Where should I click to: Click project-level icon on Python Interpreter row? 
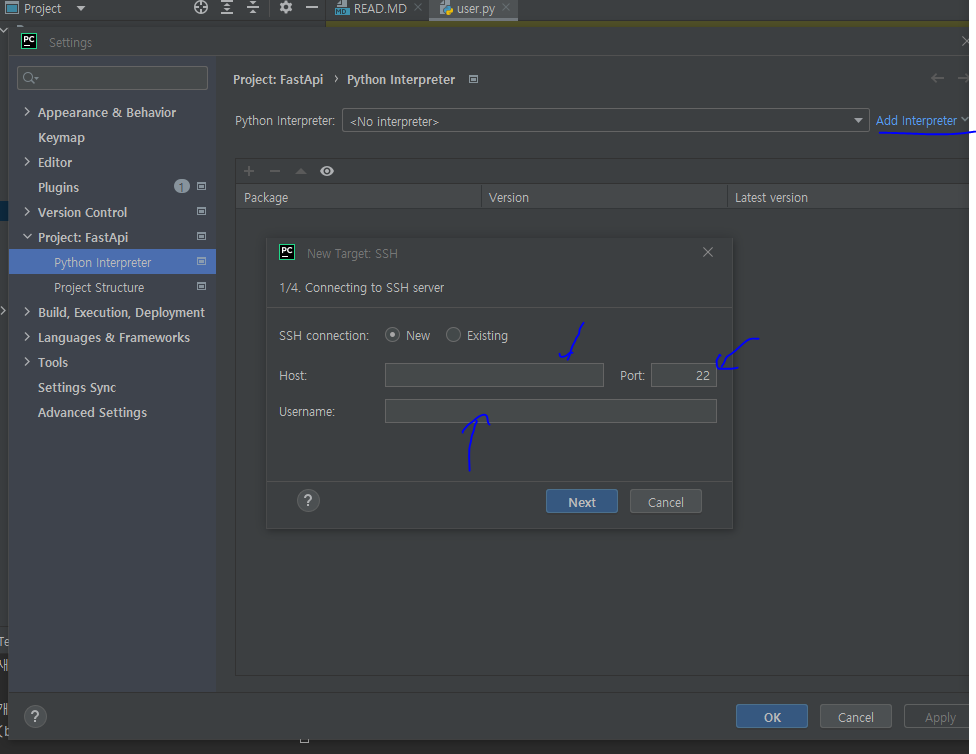201,261
